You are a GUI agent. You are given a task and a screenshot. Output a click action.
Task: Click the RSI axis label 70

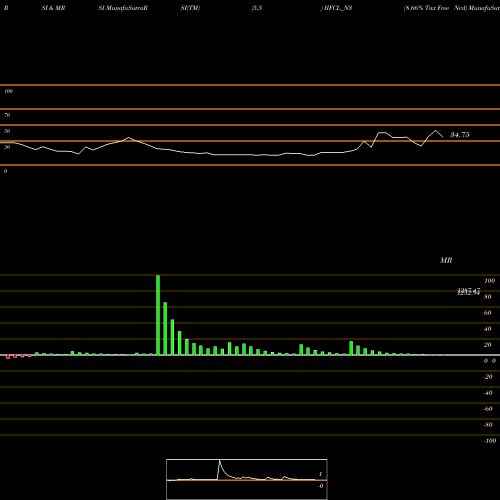point(7,115)
